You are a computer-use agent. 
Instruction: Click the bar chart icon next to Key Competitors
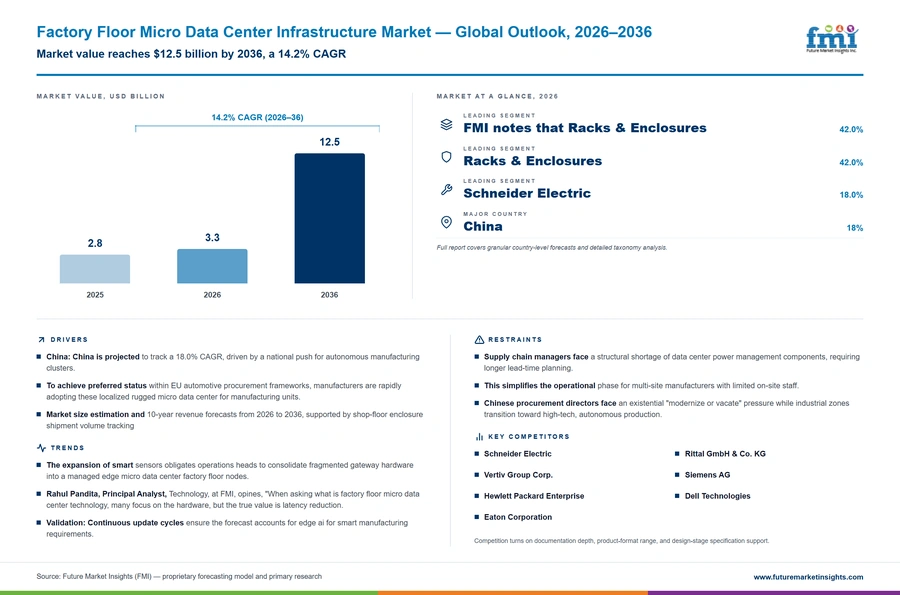(479, 437)
